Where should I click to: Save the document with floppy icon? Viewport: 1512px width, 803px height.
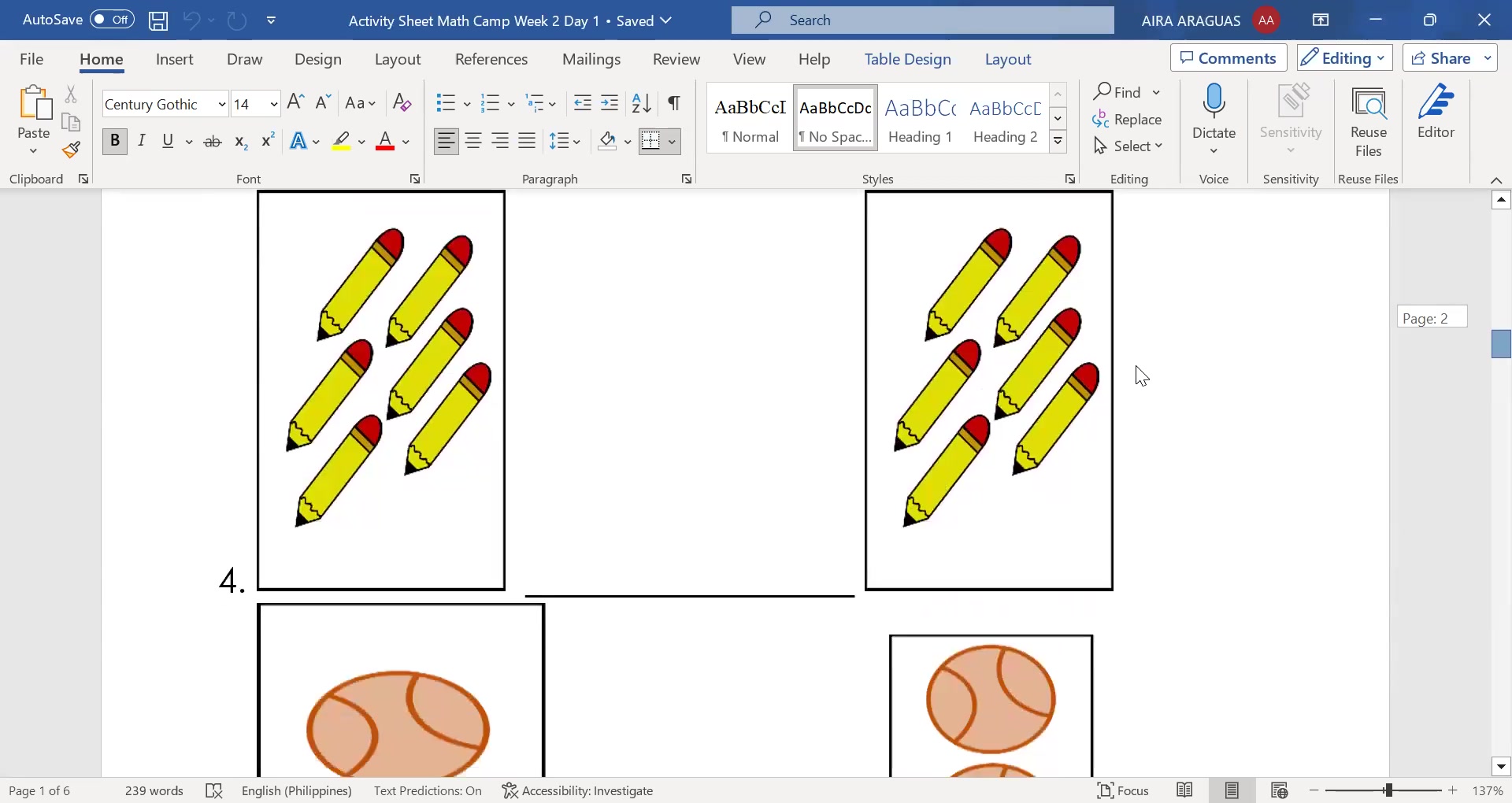(x=158, y=20)
